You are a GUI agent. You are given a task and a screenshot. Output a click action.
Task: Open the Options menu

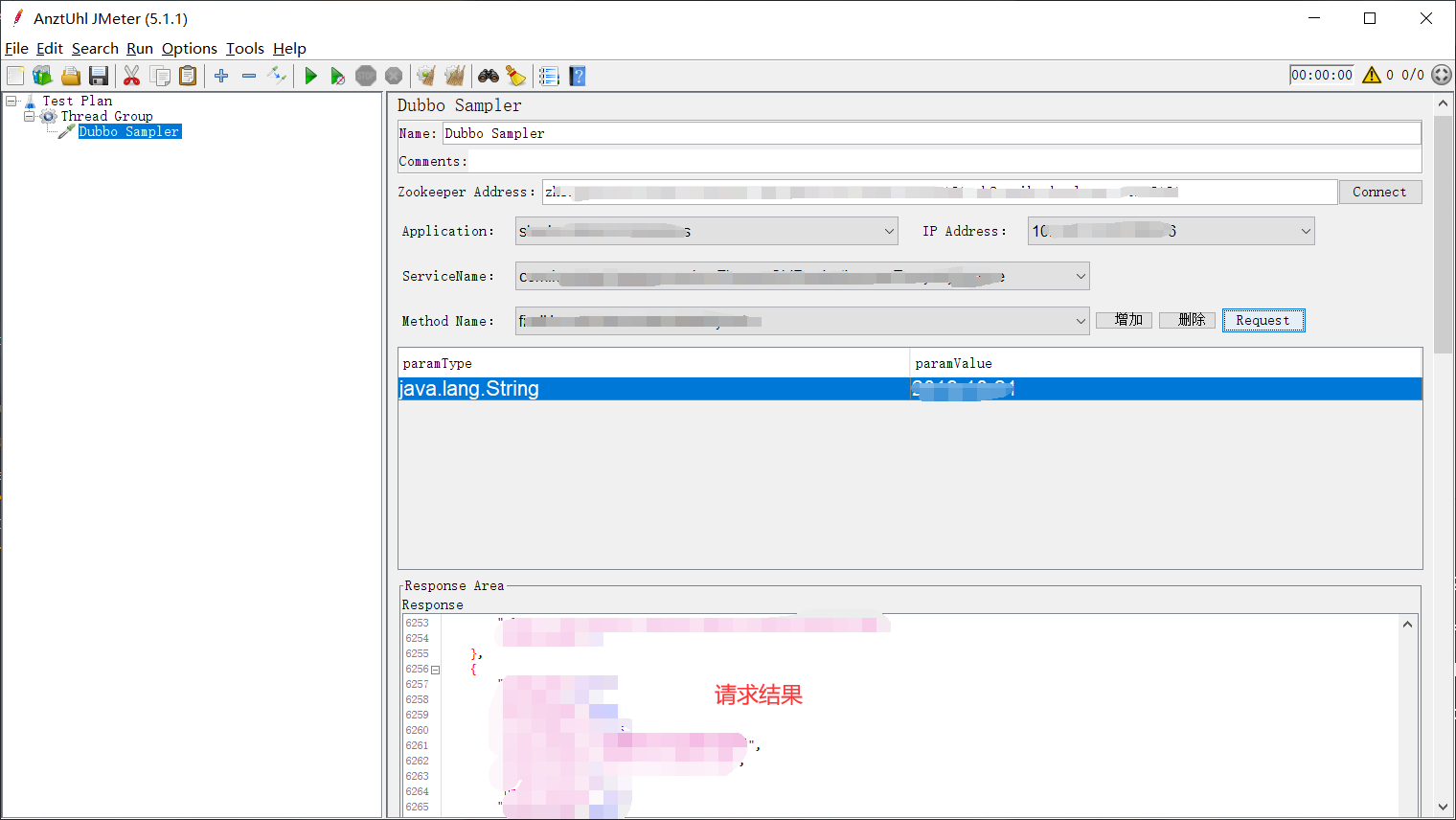(x=190, y=49)
